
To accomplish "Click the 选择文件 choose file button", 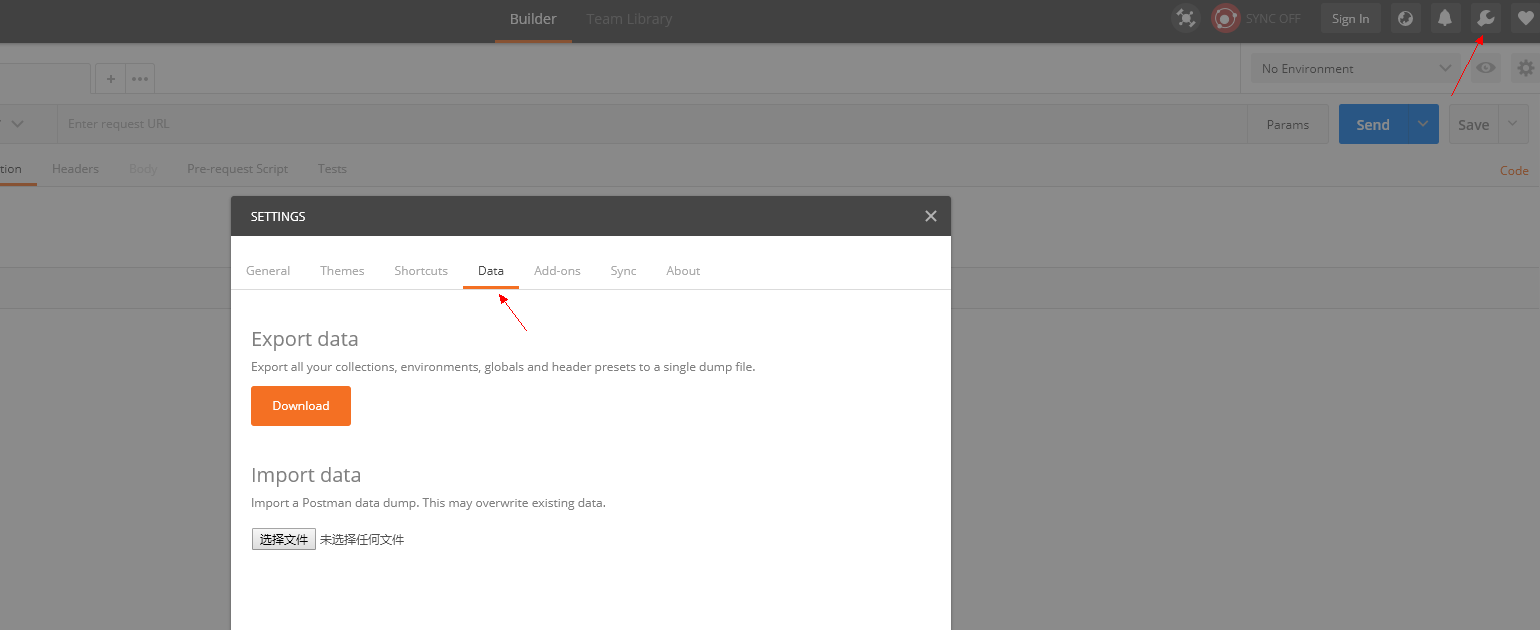I will (284, 539).
